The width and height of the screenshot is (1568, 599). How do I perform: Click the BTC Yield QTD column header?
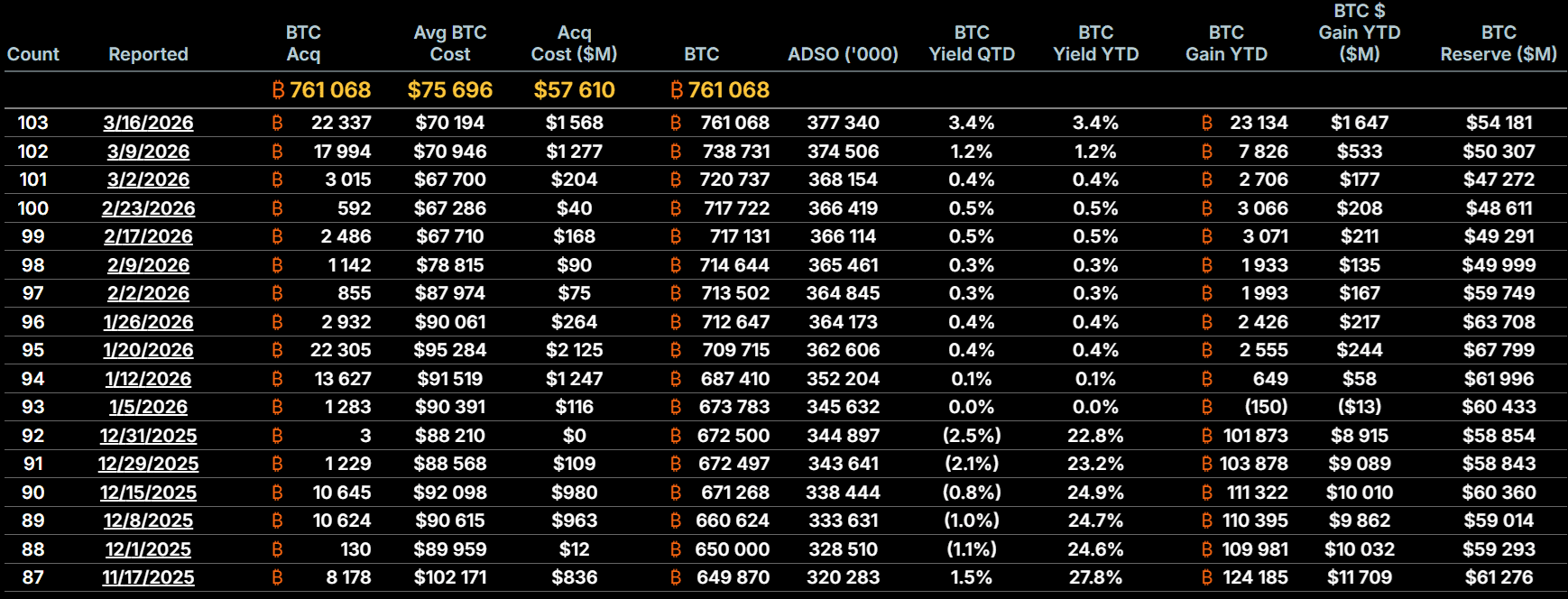click(972, 43)
